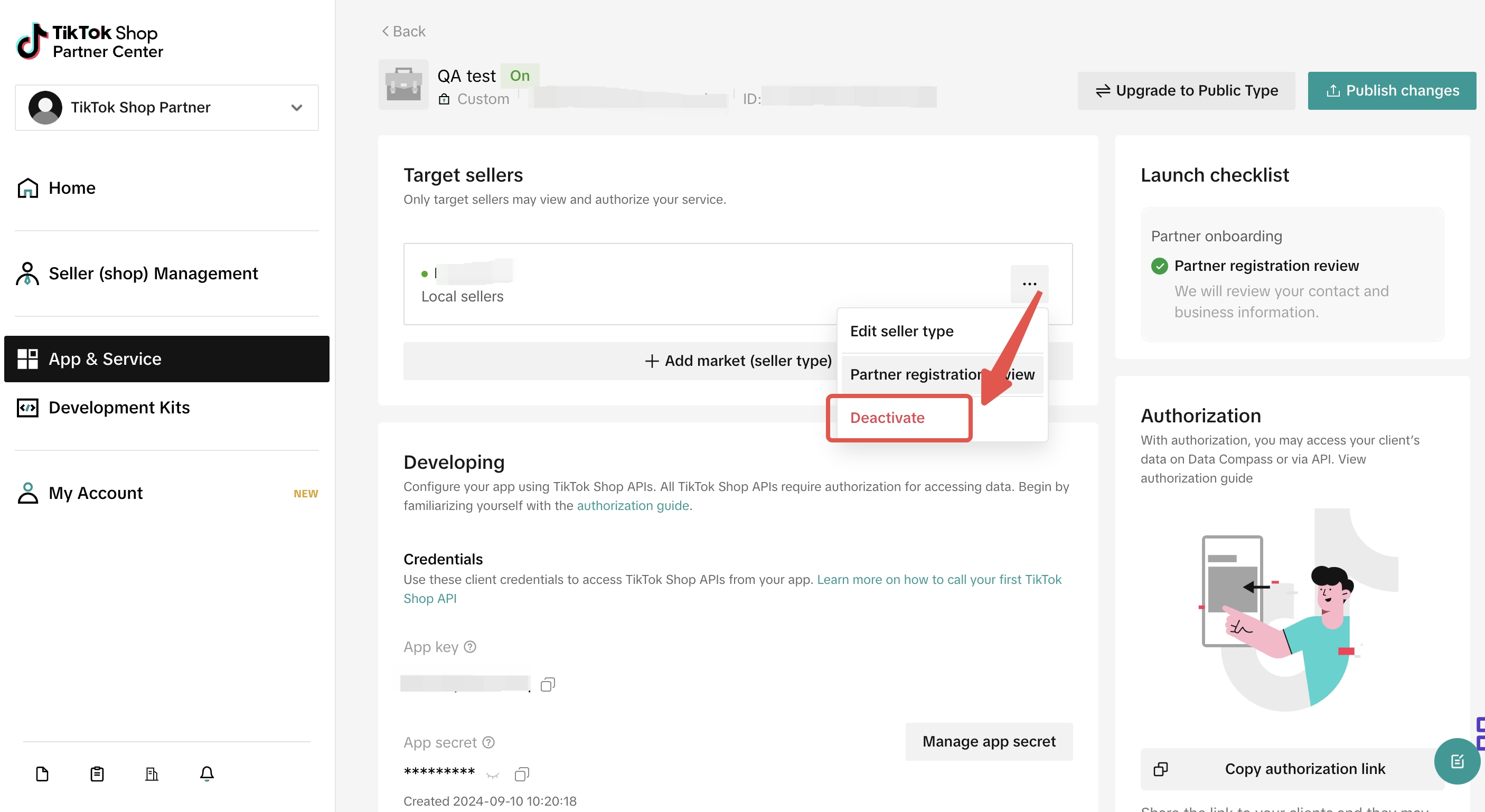Open the App secret help tooltip
The image size is (1485, 812).
(x=488, y=742)
